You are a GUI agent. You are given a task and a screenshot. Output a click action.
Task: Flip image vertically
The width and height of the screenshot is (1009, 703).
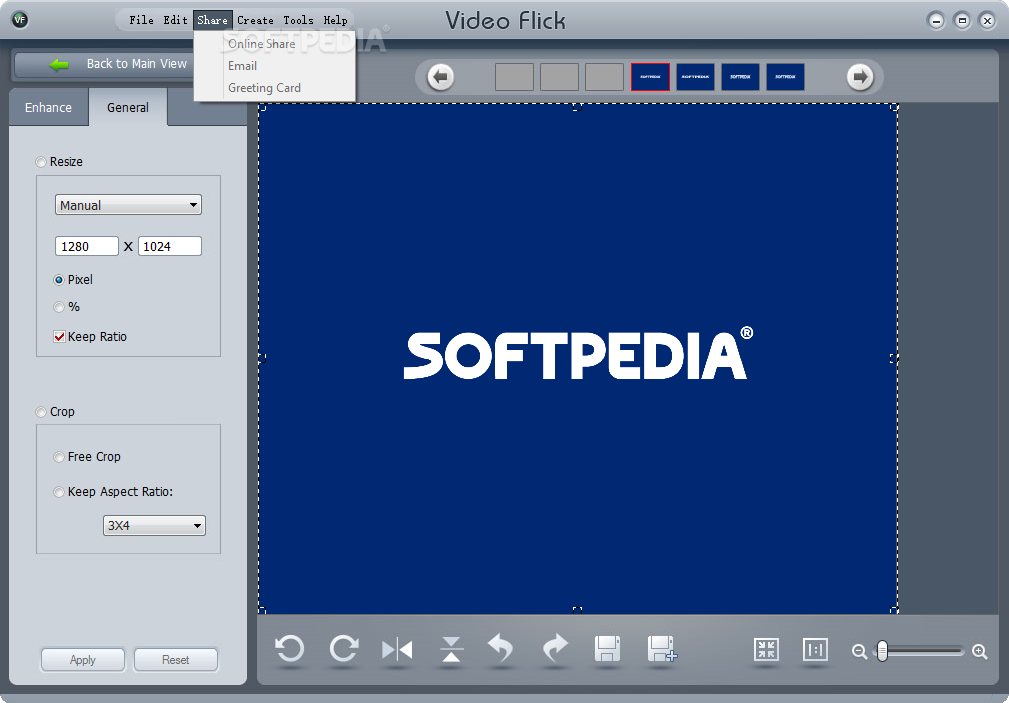click(451, 649)
